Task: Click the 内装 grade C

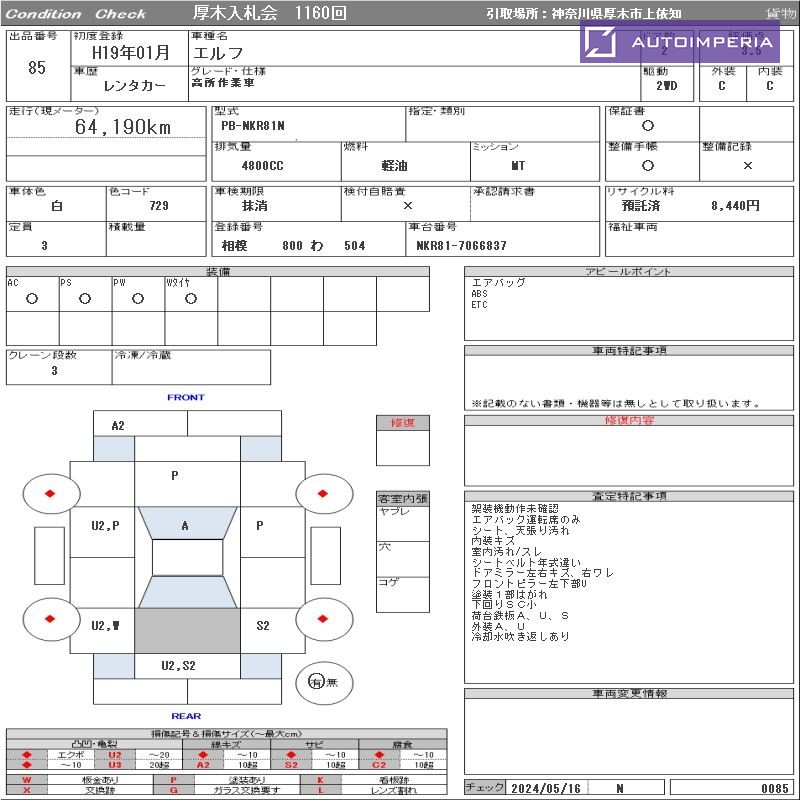Action: pyautogui.click(x=770, y=86)
